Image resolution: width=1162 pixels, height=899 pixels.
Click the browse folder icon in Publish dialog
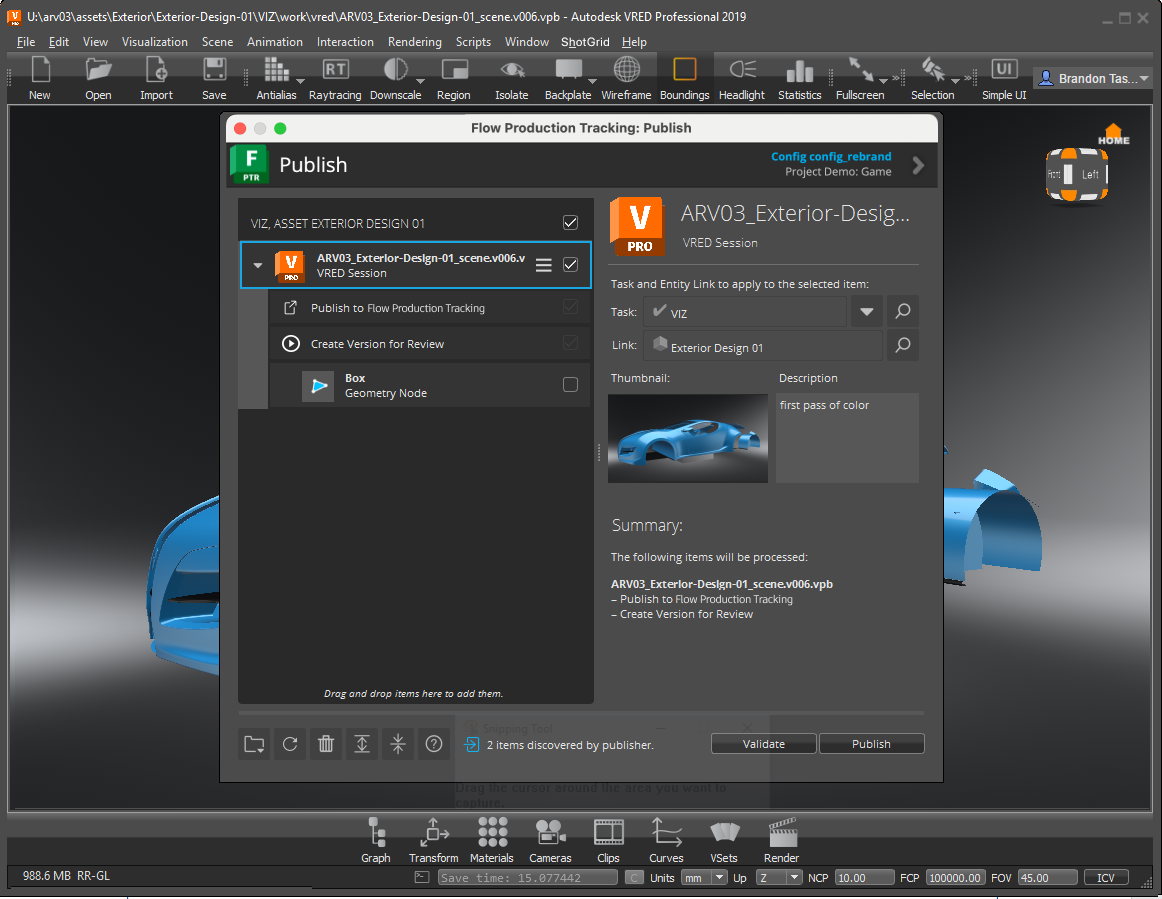[x=254, y=744]
